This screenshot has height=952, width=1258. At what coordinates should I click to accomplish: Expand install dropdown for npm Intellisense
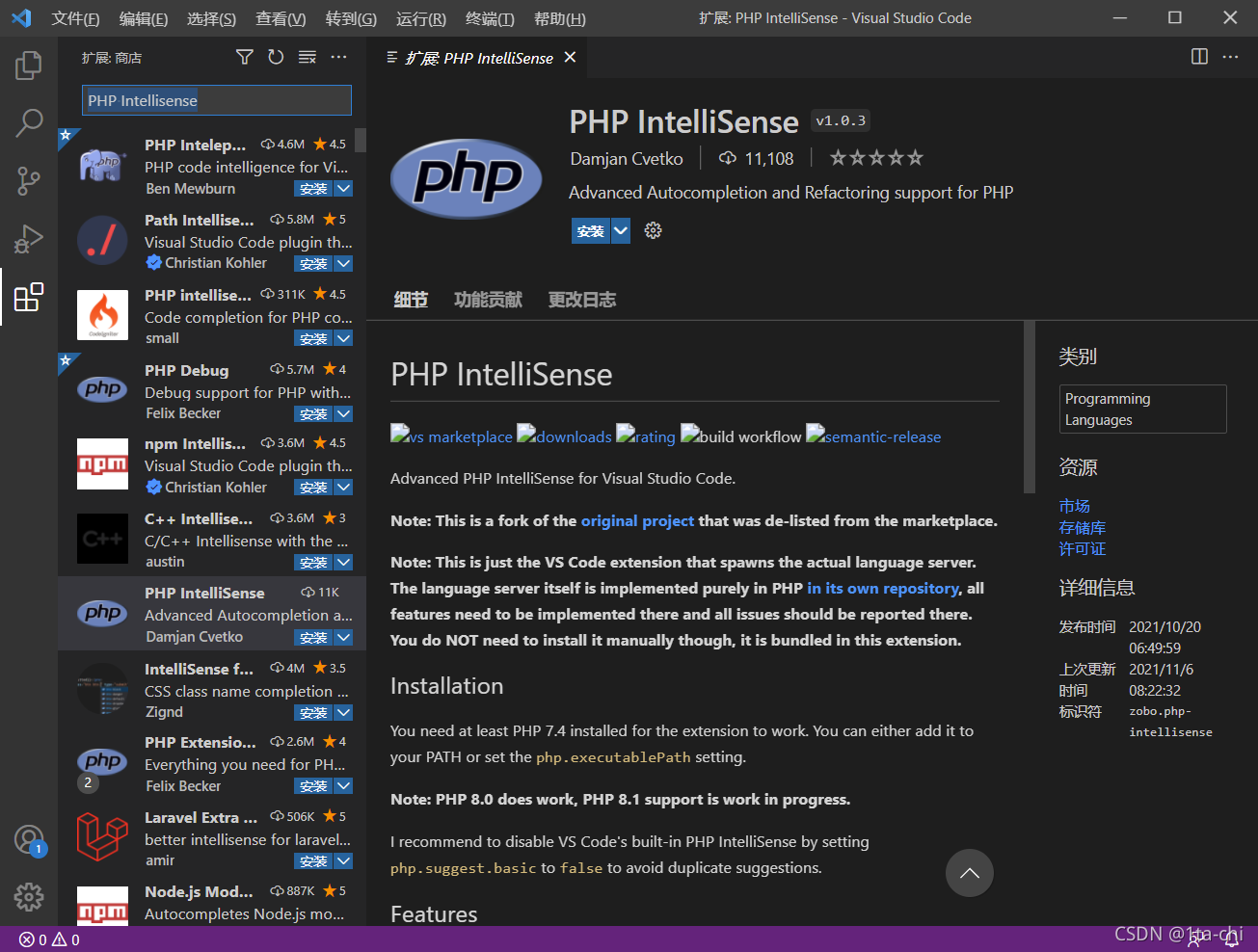click(343, 488)
